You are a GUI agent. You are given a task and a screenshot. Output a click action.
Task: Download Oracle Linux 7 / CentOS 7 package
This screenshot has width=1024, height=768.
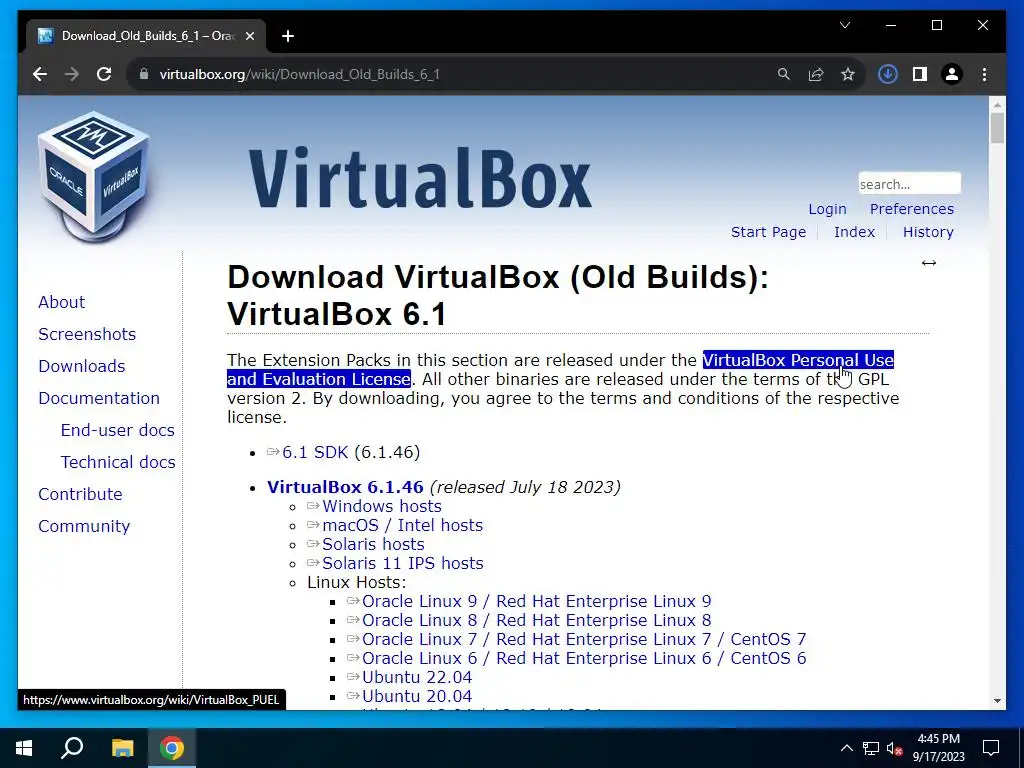tap(584, 639)
